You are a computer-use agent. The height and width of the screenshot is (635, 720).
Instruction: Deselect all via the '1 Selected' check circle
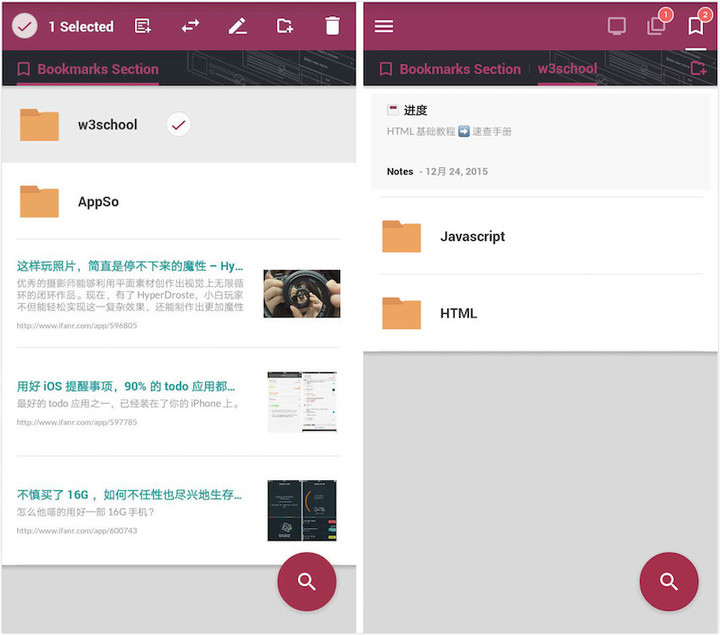click(25, 26)
